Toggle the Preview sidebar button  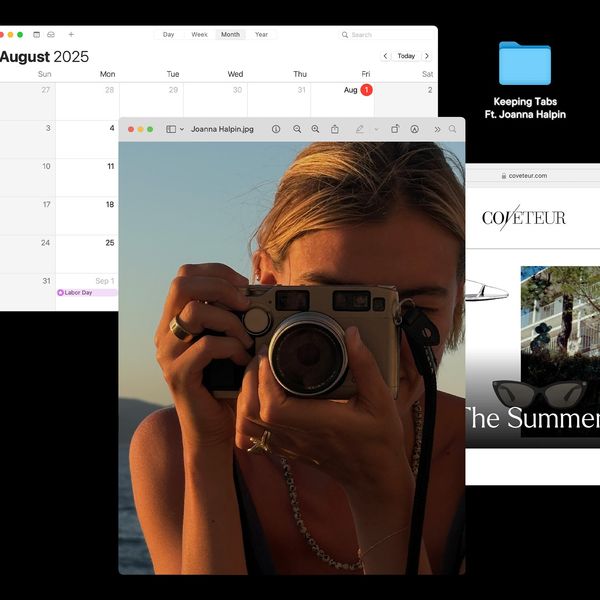pyautogui.click(x=171, y=129)
